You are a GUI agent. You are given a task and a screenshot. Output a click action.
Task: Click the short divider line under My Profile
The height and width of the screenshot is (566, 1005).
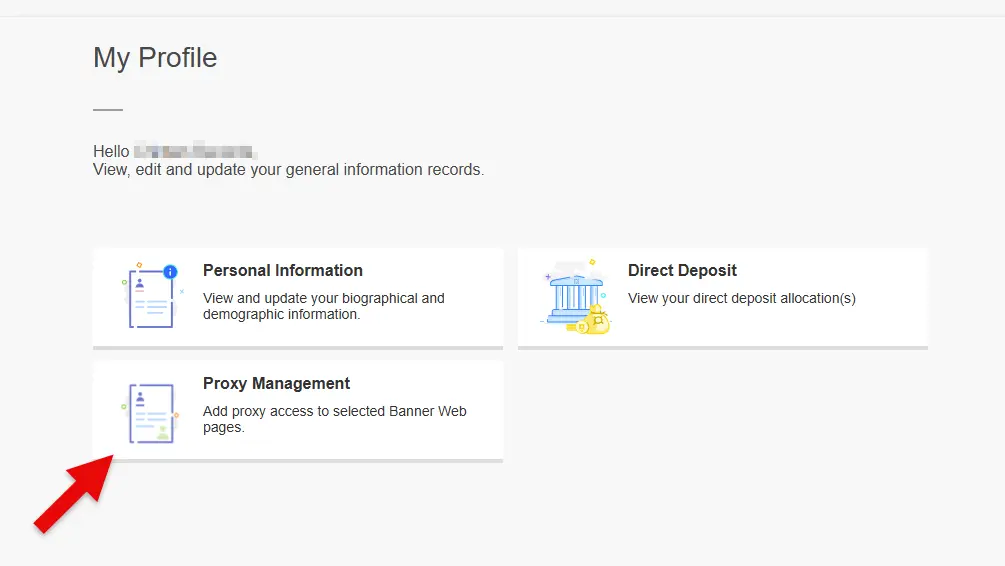point(108,109)
